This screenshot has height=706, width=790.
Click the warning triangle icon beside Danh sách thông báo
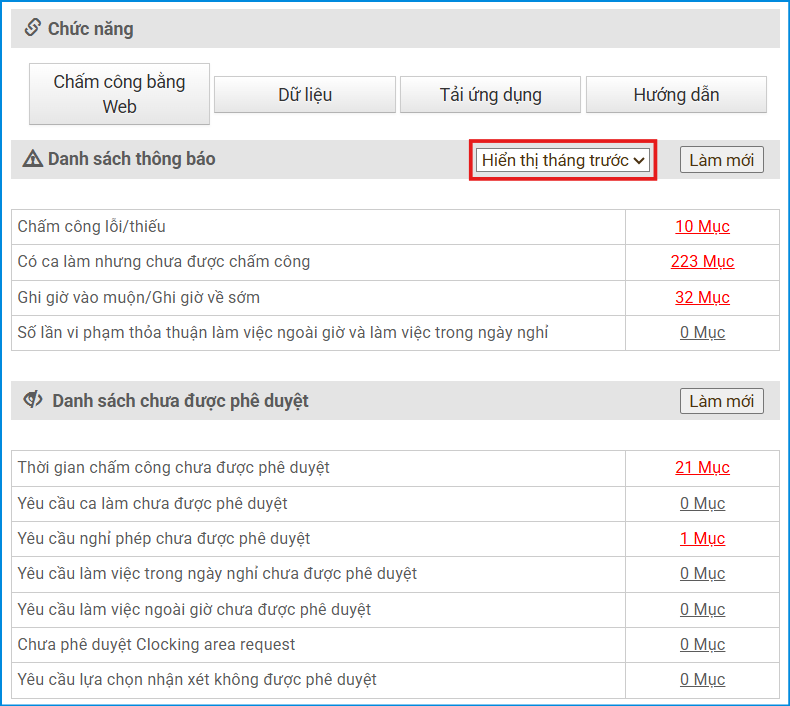pos(33,159)
